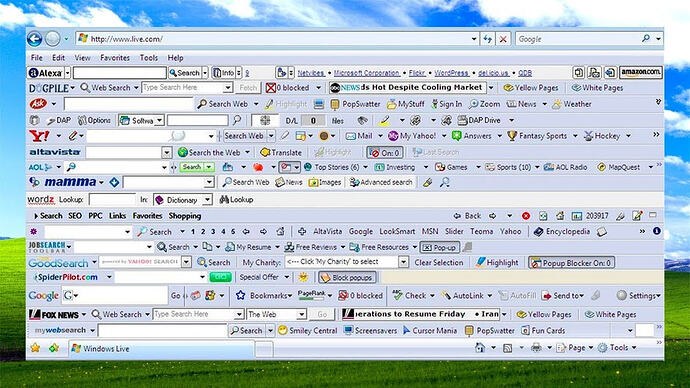Open MapQuest on AOL toolbar
This screenshot has width=690, height=388.
[619, 168]
